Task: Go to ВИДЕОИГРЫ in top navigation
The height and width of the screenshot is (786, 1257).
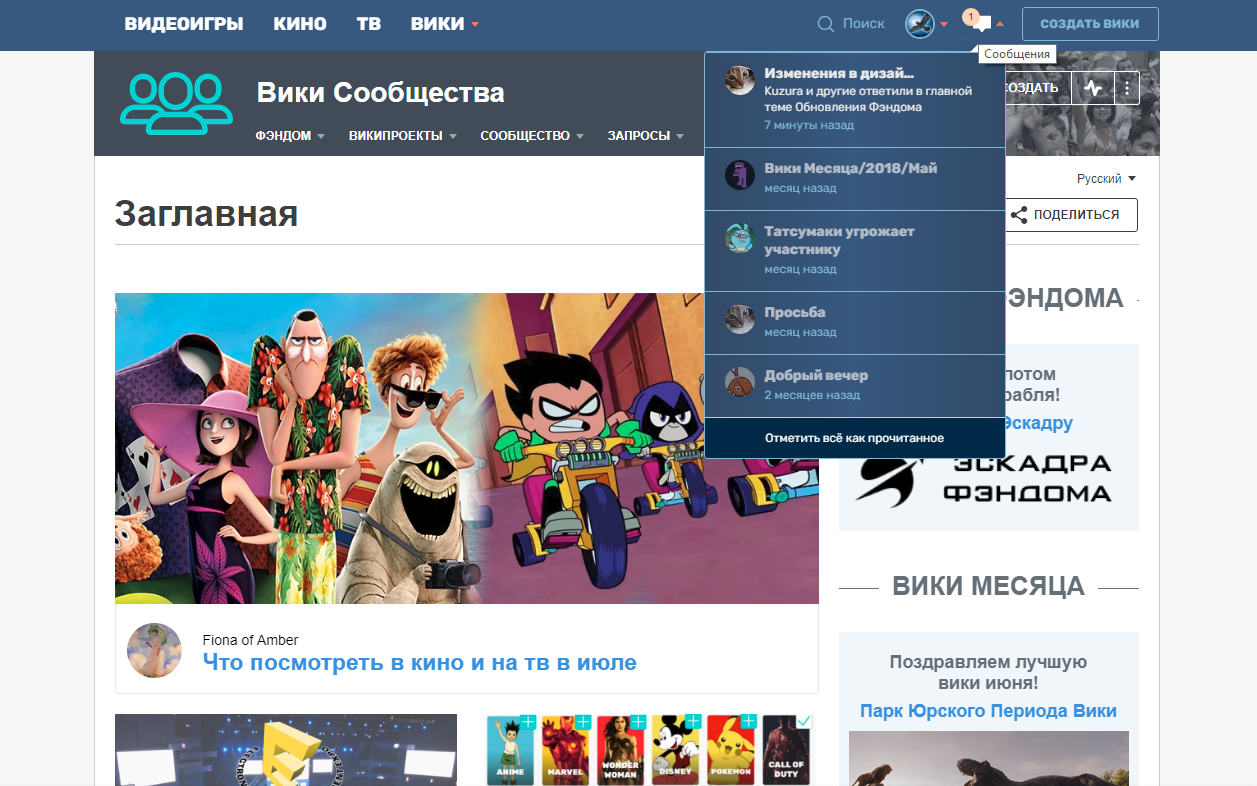Action: click(184, 24)
